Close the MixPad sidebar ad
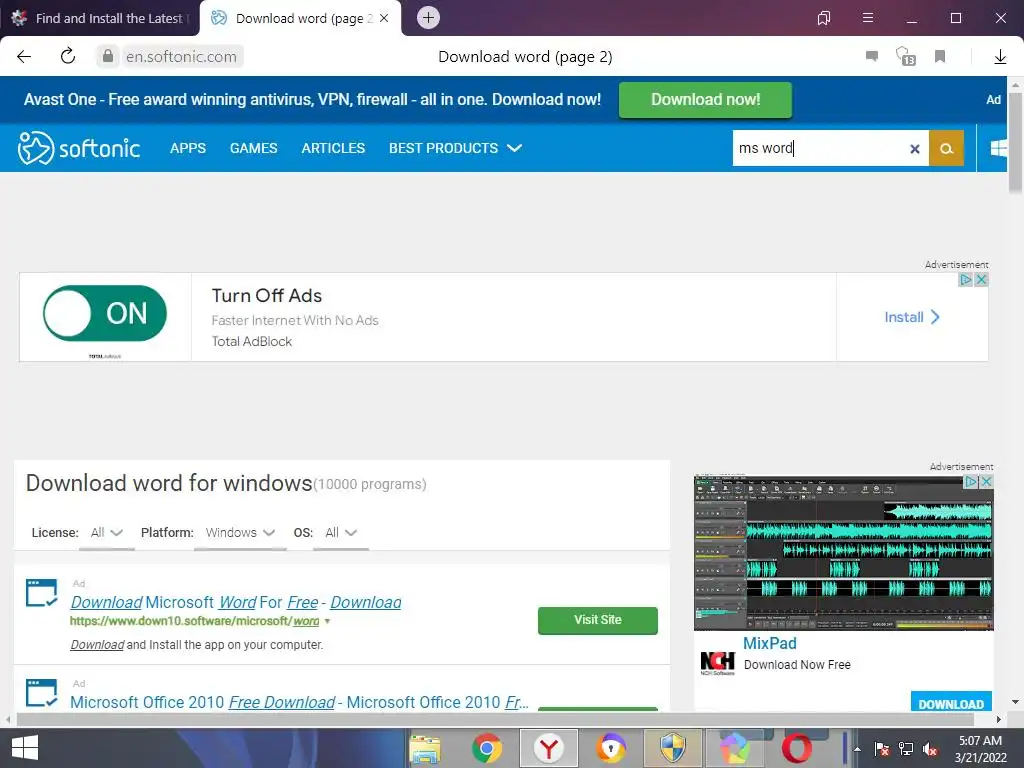 986,482
